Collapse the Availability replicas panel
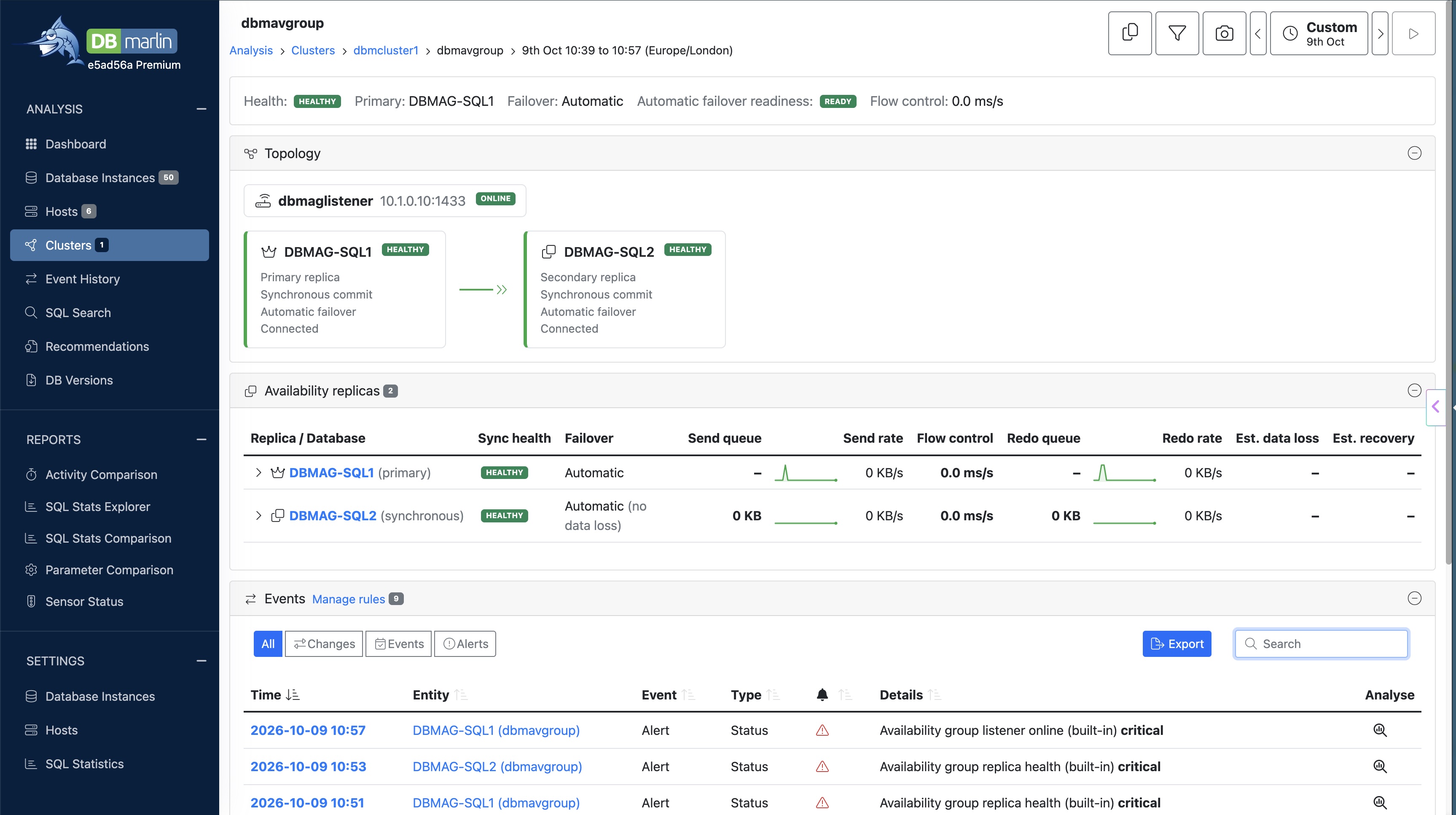 tap(1414, 390)
